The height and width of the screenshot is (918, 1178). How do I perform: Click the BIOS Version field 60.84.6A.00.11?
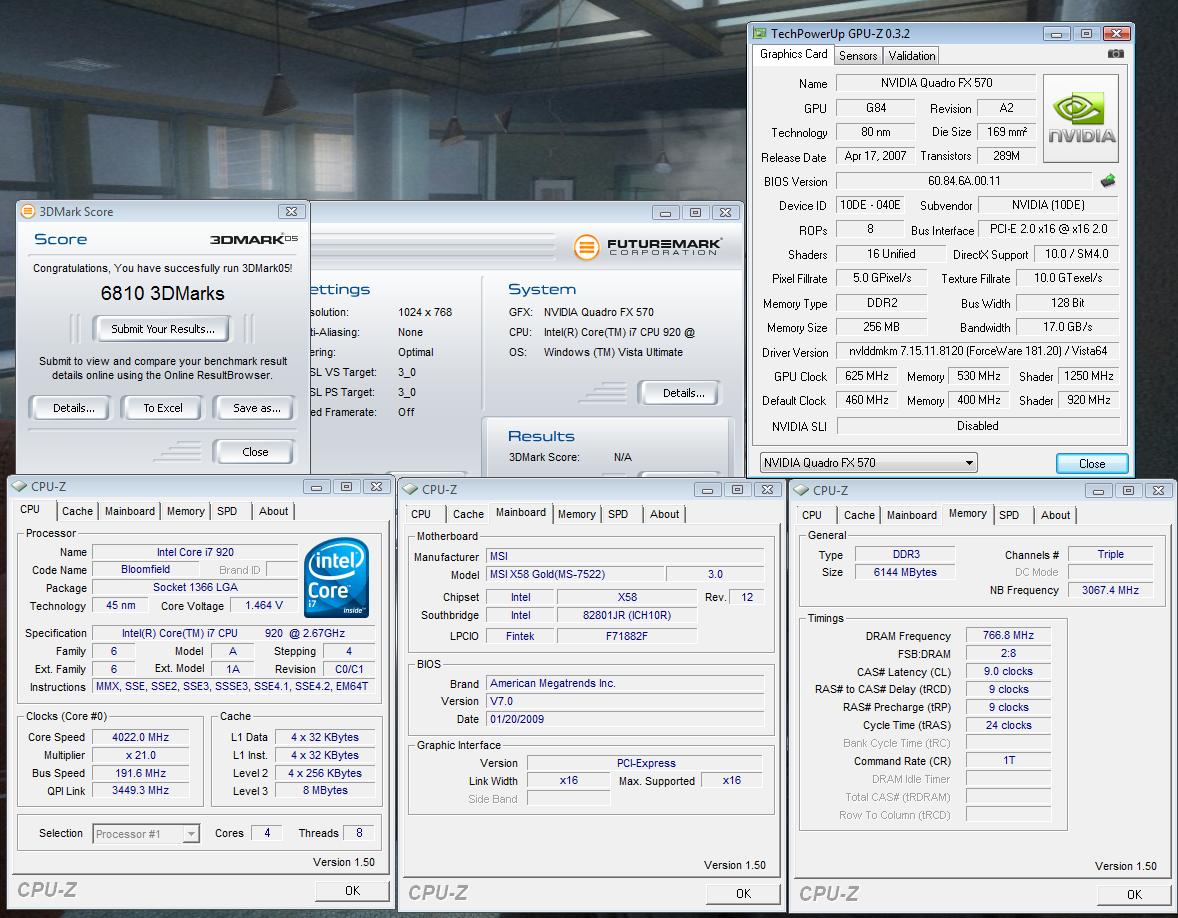964,180
